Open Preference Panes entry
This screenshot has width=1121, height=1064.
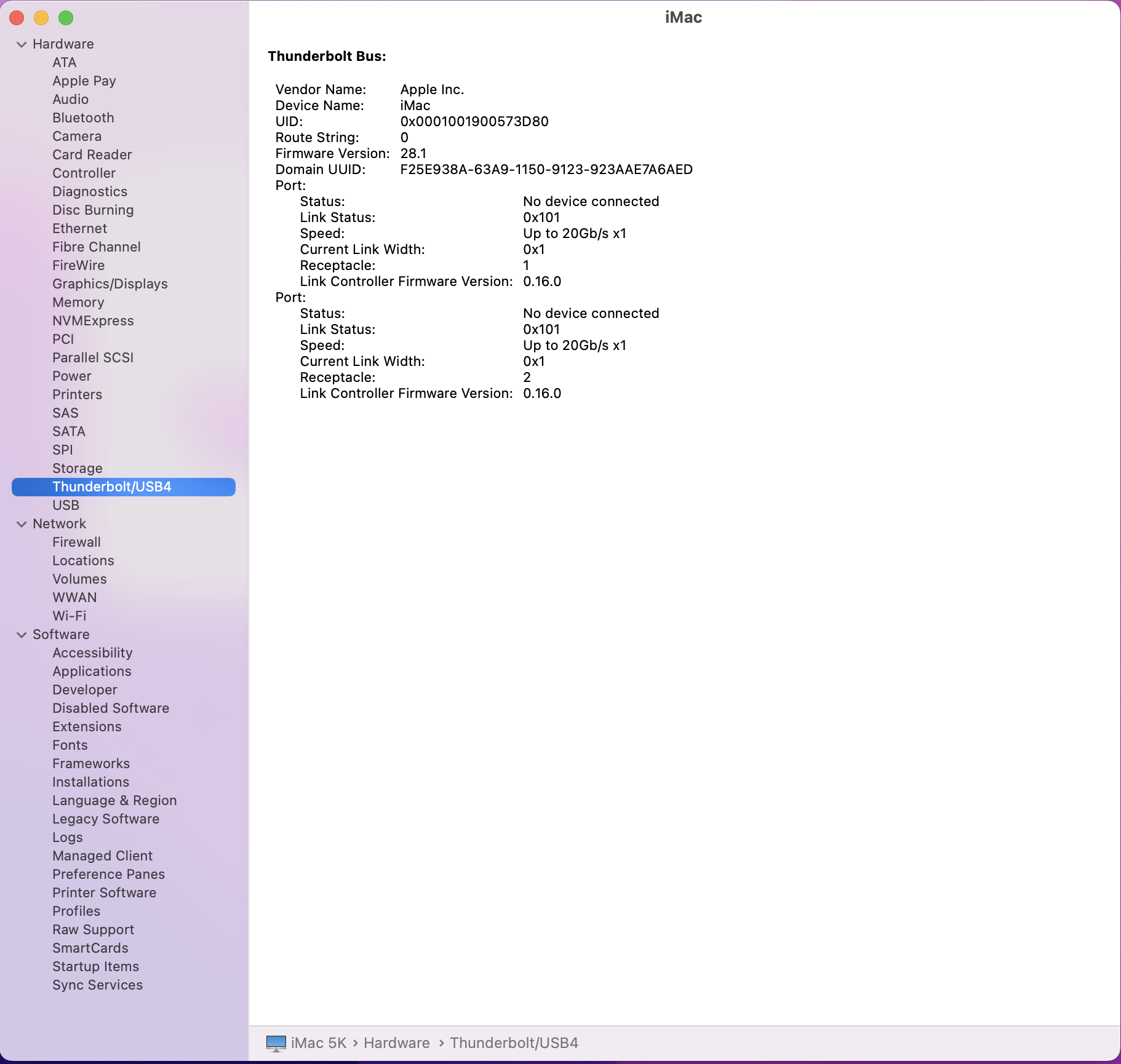pos(109,875)
